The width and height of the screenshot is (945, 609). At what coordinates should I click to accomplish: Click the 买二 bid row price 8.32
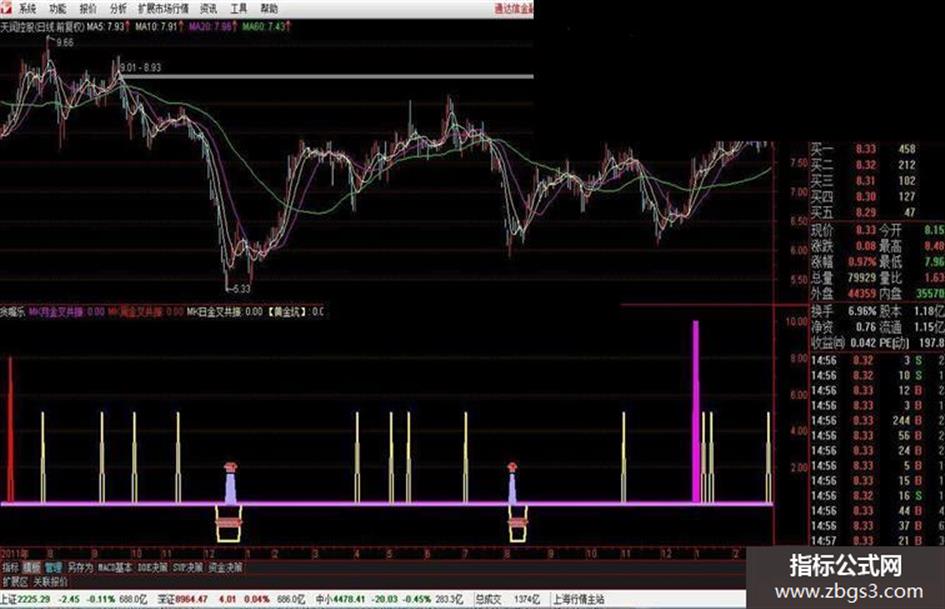click(x=865, y=165)
